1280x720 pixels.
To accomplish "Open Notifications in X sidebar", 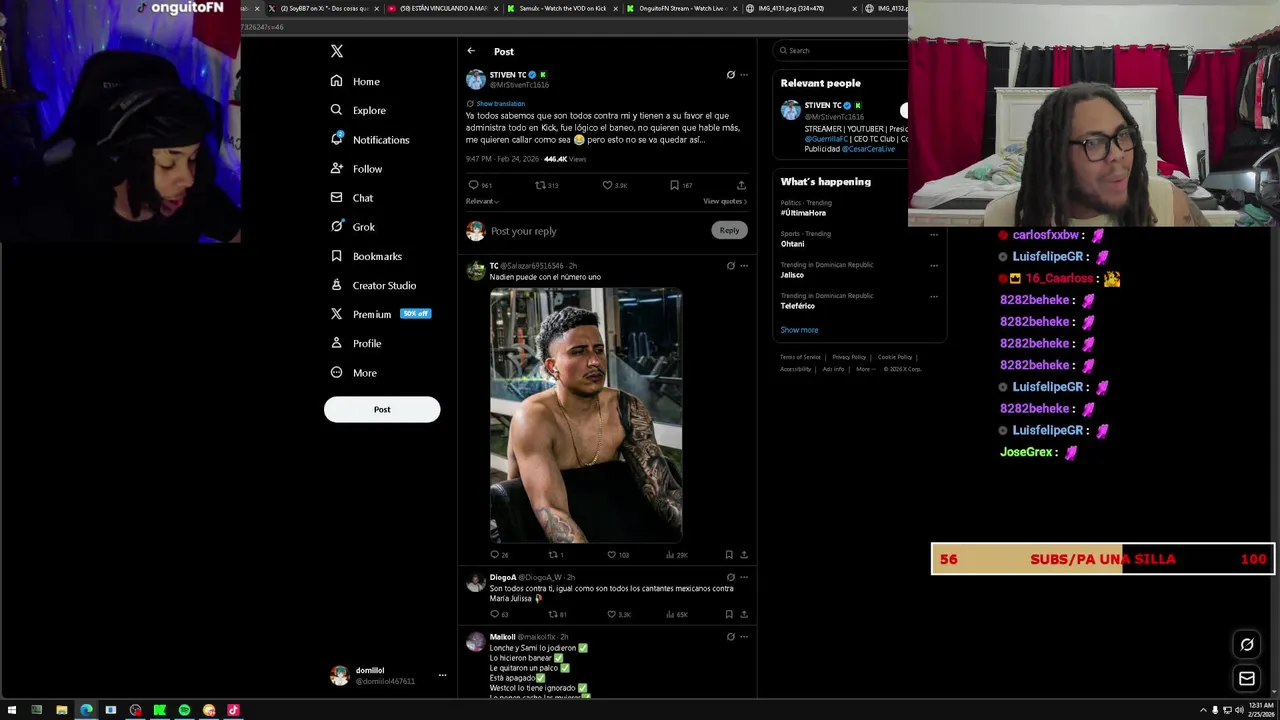I will 370,140.
